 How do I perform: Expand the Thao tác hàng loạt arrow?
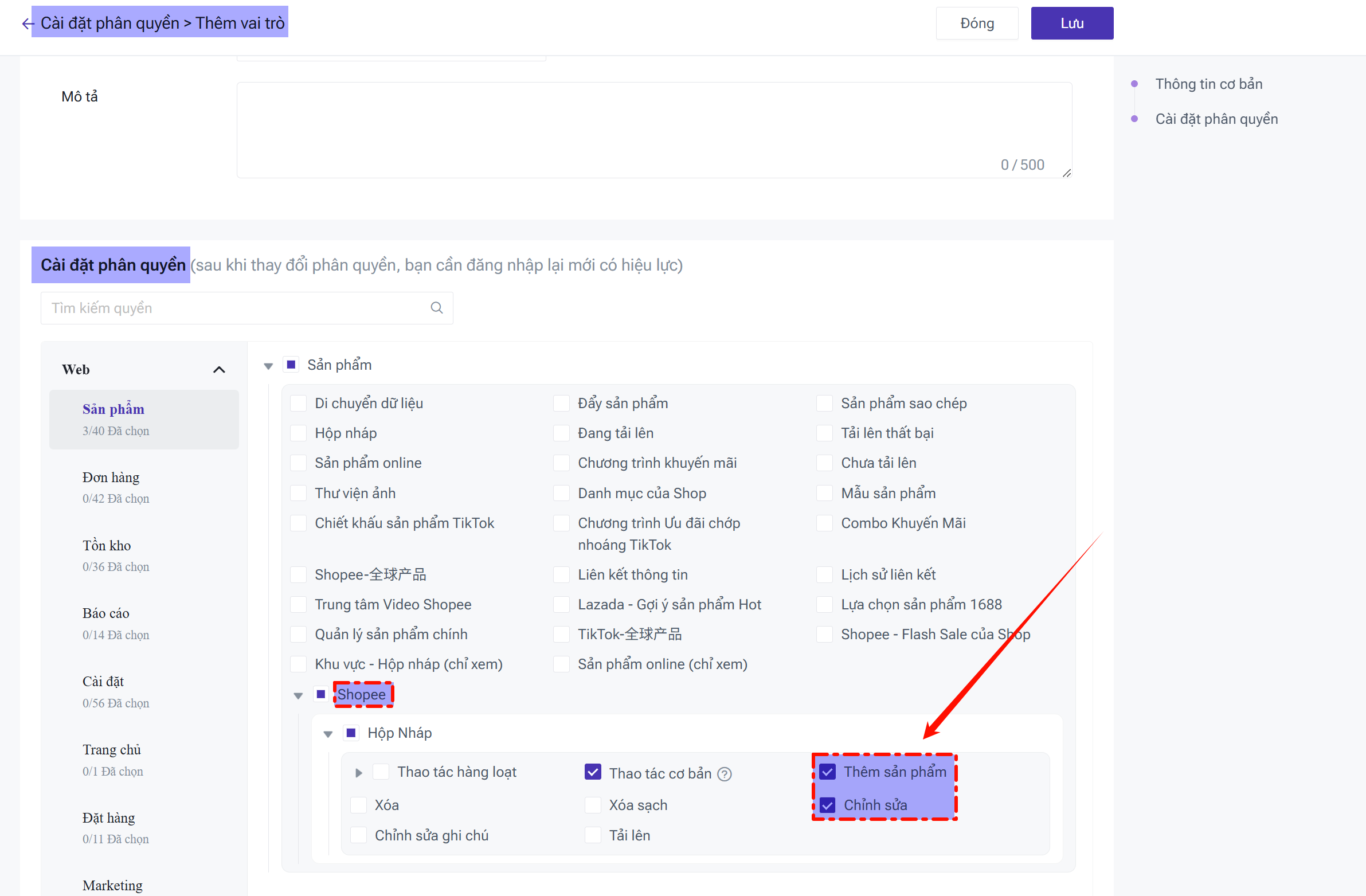[359, 773]
